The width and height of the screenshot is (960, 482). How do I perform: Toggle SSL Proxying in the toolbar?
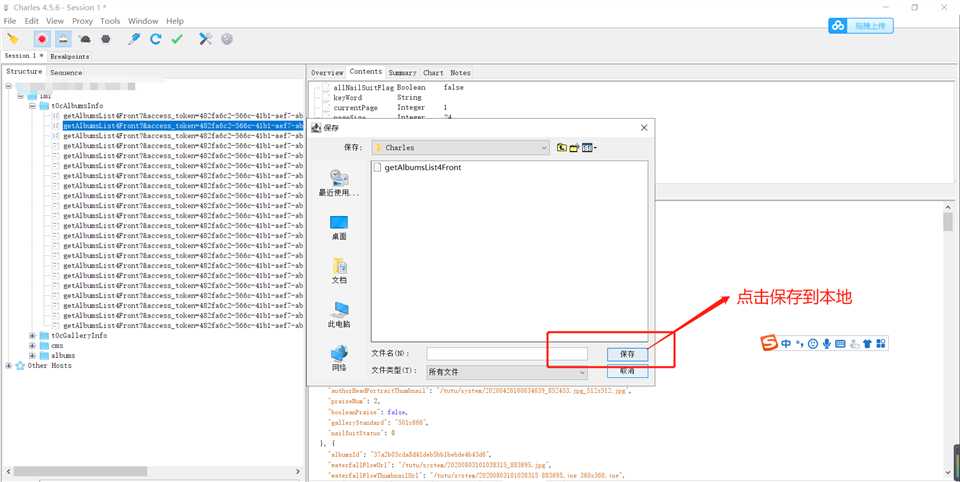point(63,39)
